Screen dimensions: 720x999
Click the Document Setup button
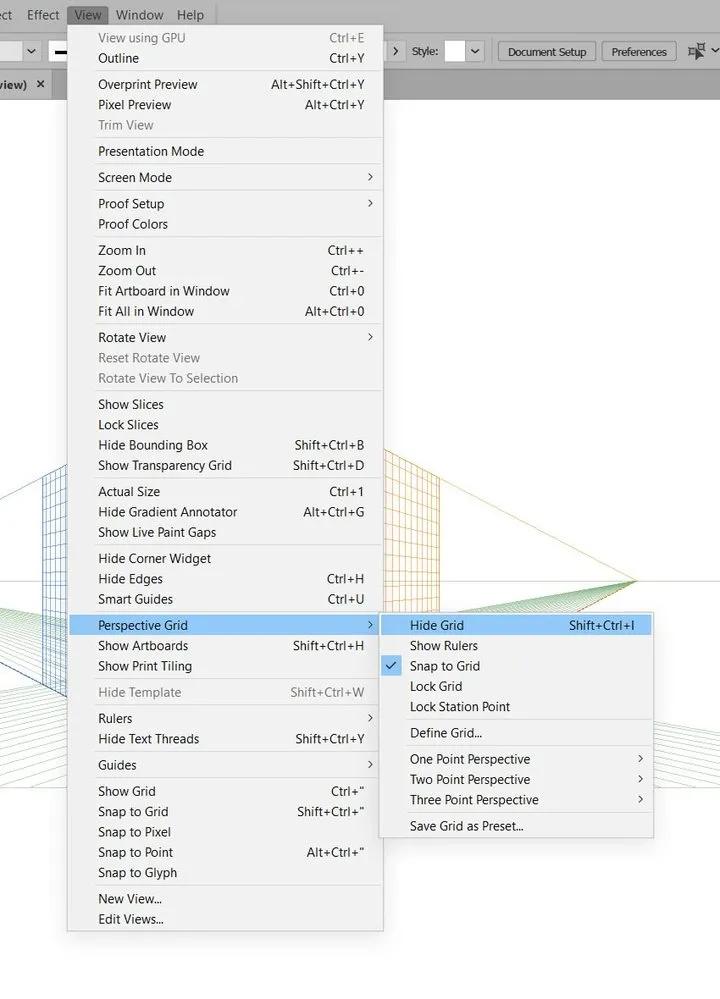click(x=547, y=52)
